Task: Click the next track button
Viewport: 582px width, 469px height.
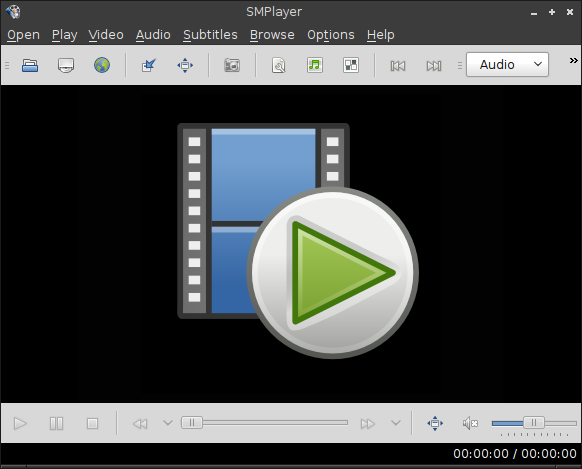Action: coord(434,66)
